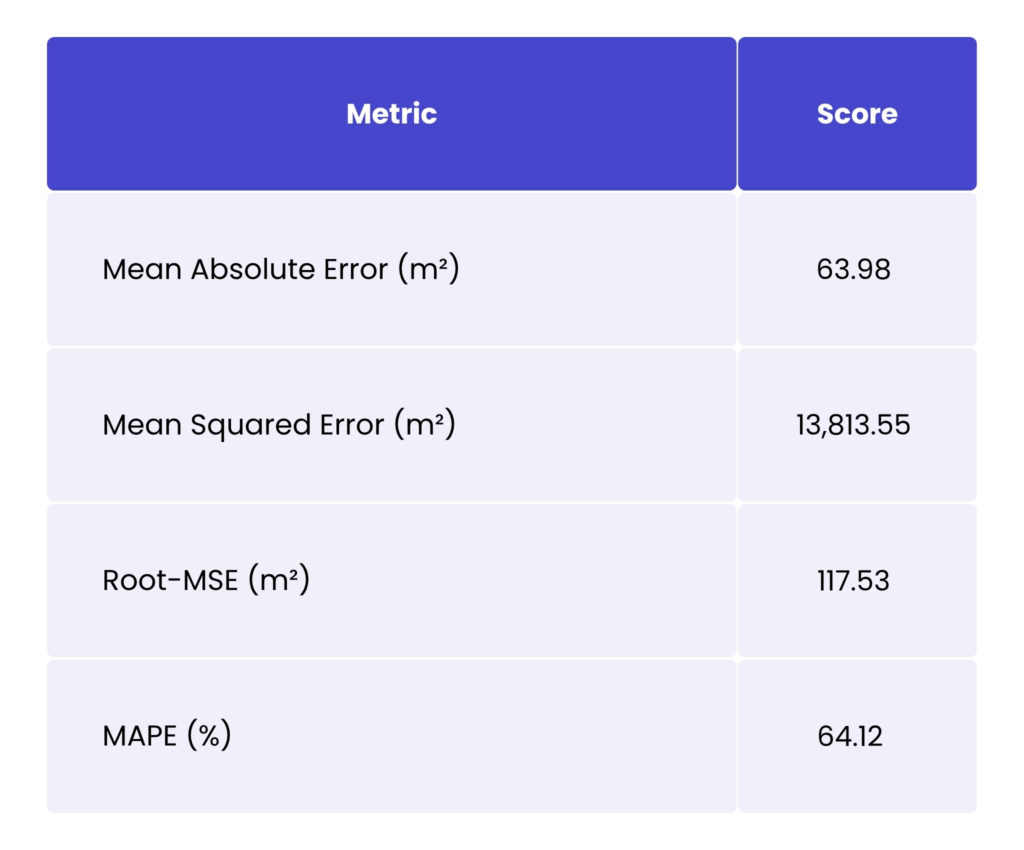Click the "Metric" column header
Image resolution: width=1024 pixels, height=850 pixels.
point(391,114)
